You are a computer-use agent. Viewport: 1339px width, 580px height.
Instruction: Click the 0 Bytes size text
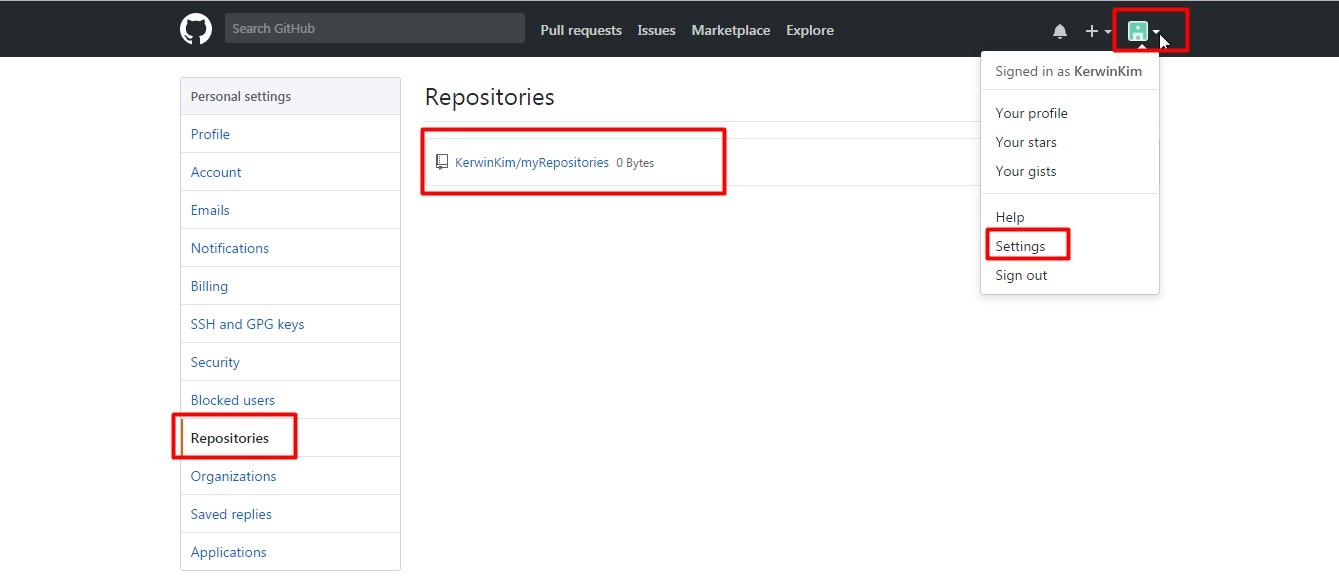[635, 163]
